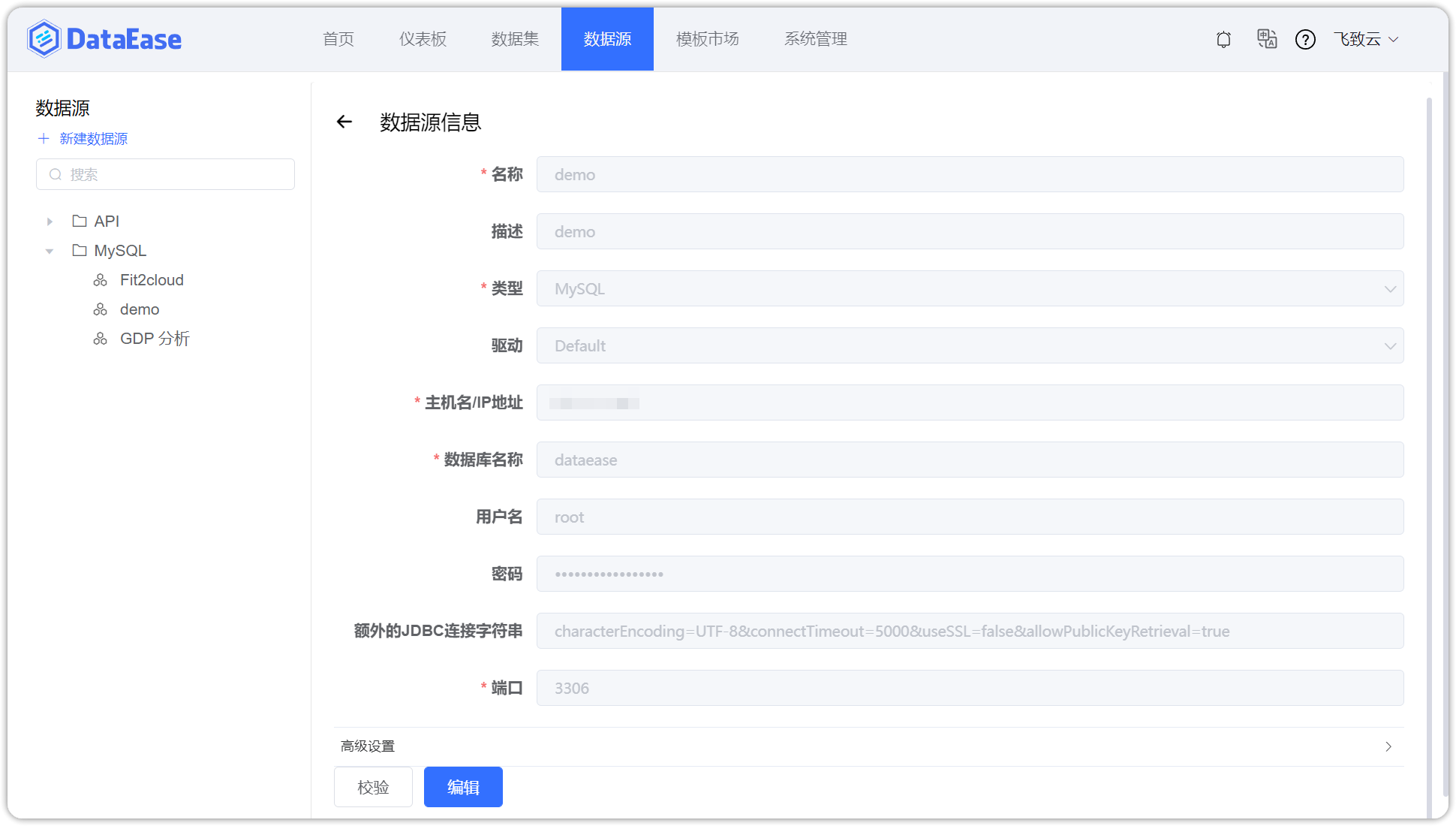Image resolution: width=1456 pixels, height=826 pixels.
Task: Click the folder icon next to MySQL
Action: [79, 250]
